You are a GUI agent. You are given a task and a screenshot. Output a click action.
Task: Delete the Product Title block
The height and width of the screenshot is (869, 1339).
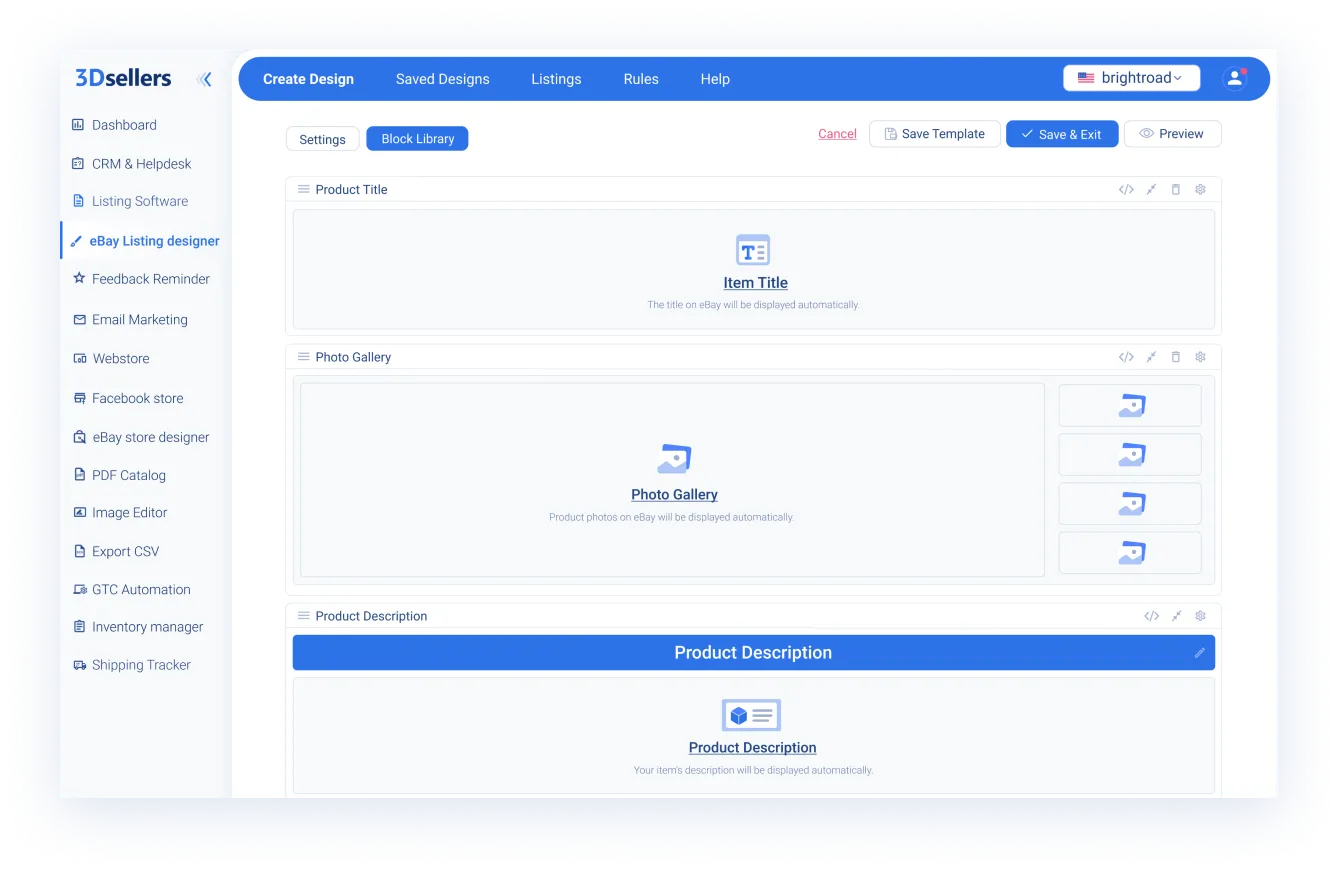pos(1176,189)
